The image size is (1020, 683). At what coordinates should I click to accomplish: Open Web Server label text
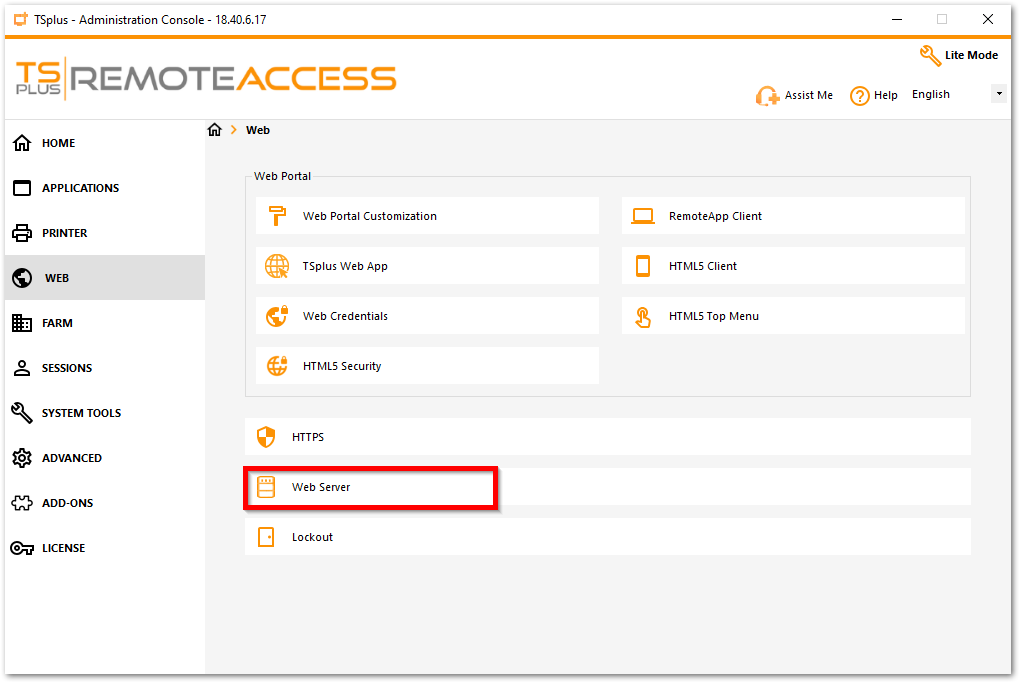pos(321,487)
